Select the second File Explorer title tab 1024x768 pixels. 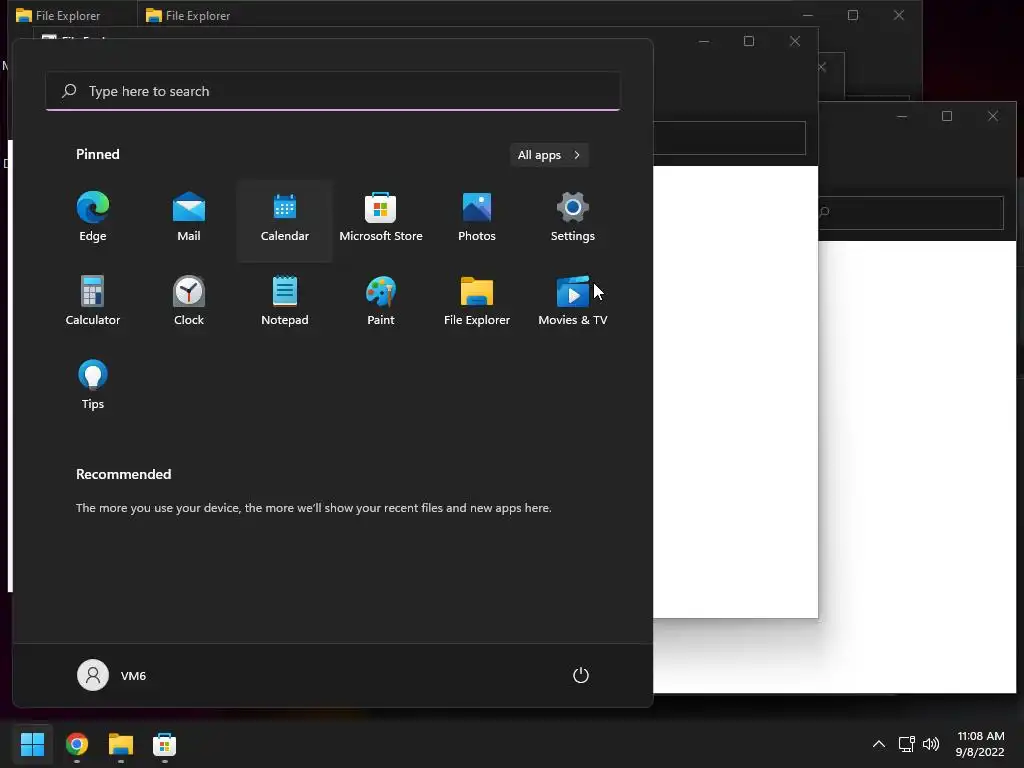[x=189, y=15]
